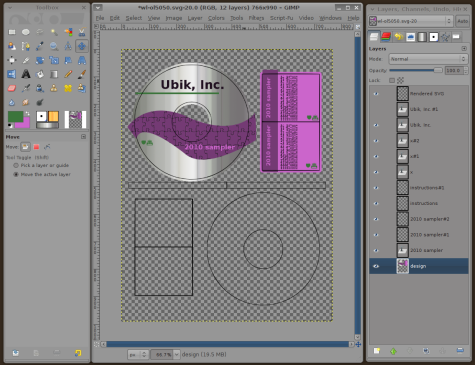Select the Zoom magnifier tool
The image size is (475, 365).
54,46
